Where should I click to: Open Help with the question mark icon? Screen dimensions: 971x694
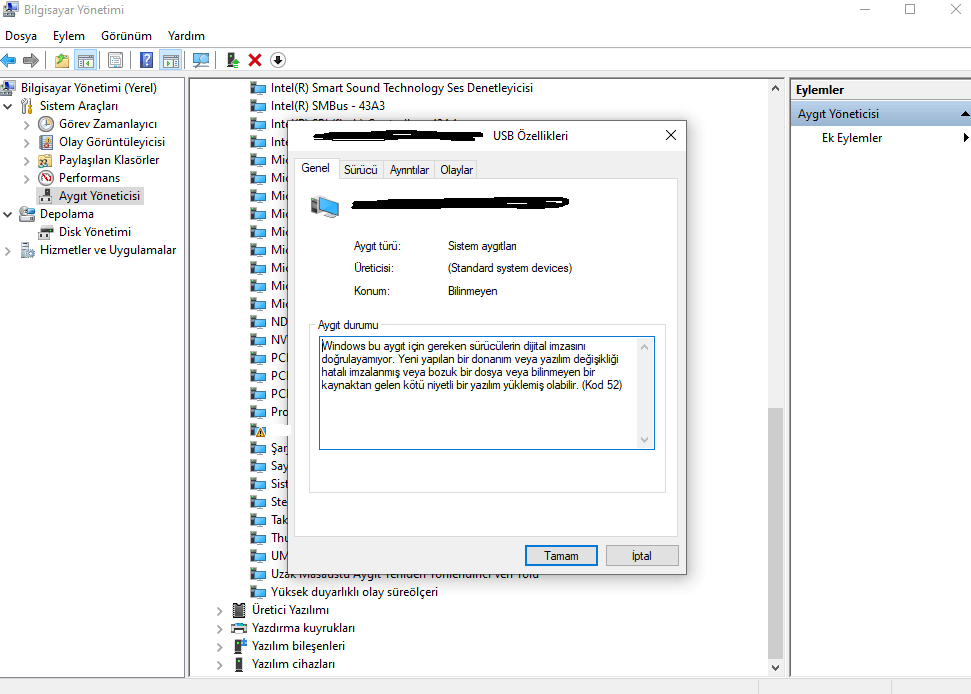tap(146, 60)
